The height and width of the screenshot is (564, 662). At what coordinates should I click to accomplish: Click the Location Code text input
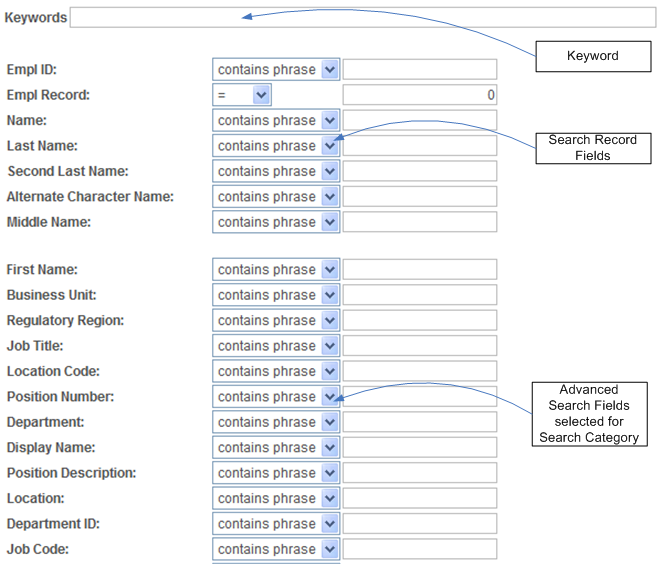419,371
